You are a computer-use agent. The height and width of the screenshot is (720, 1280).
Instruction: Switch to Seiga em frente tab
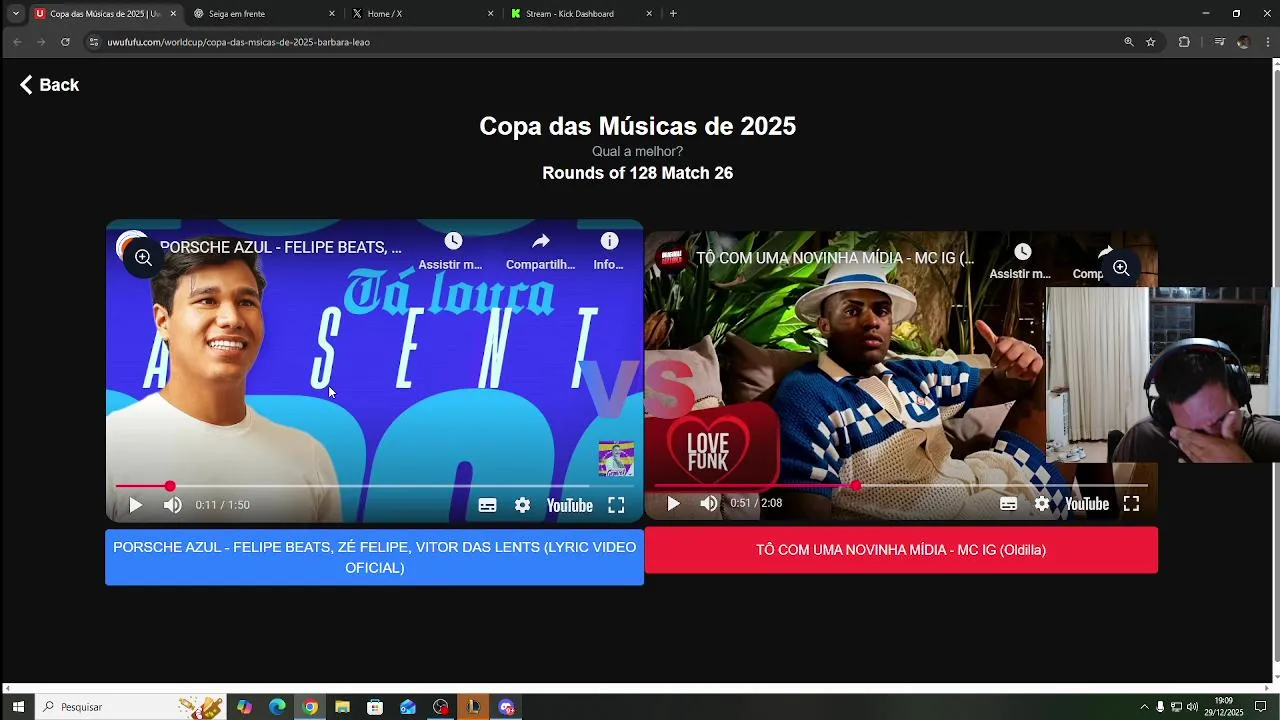pos(262,14)
